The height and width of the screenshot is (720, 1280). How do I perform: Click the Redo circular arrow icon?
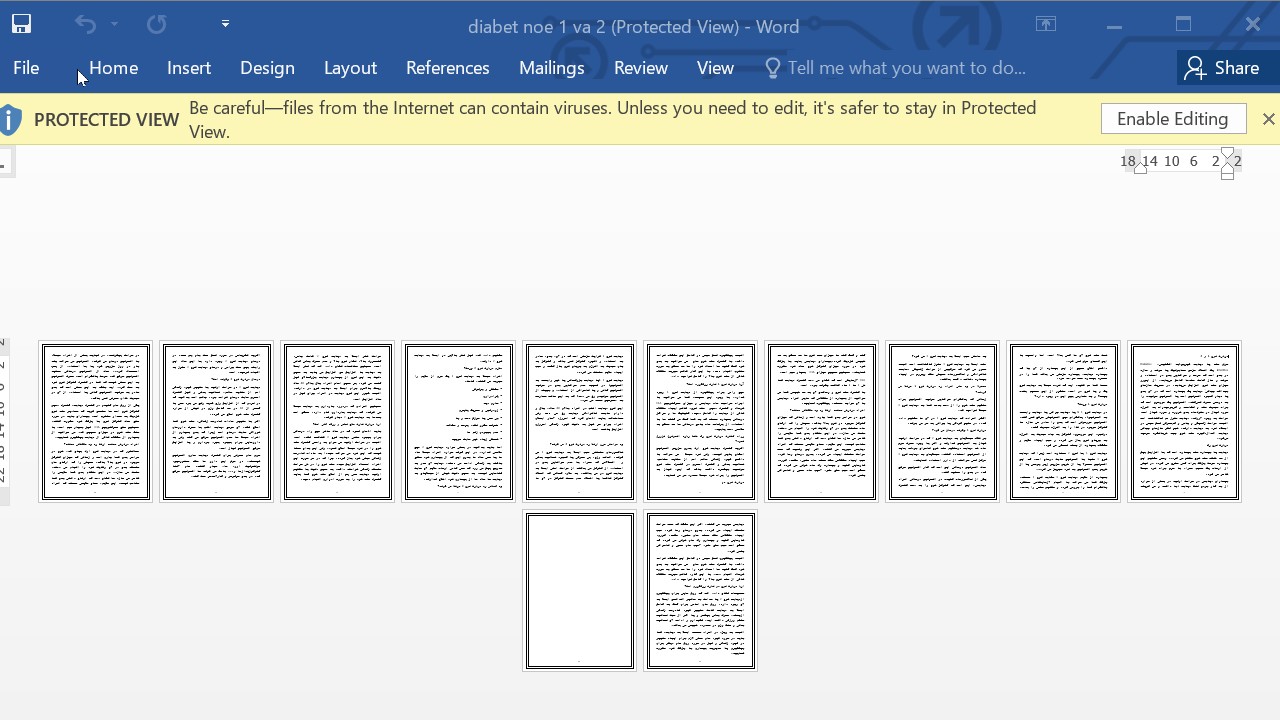point(157,25)
